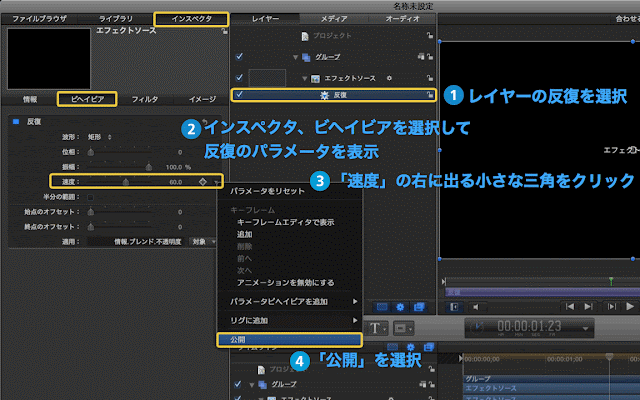Open the イメージ inspector tab

[202, 99]
